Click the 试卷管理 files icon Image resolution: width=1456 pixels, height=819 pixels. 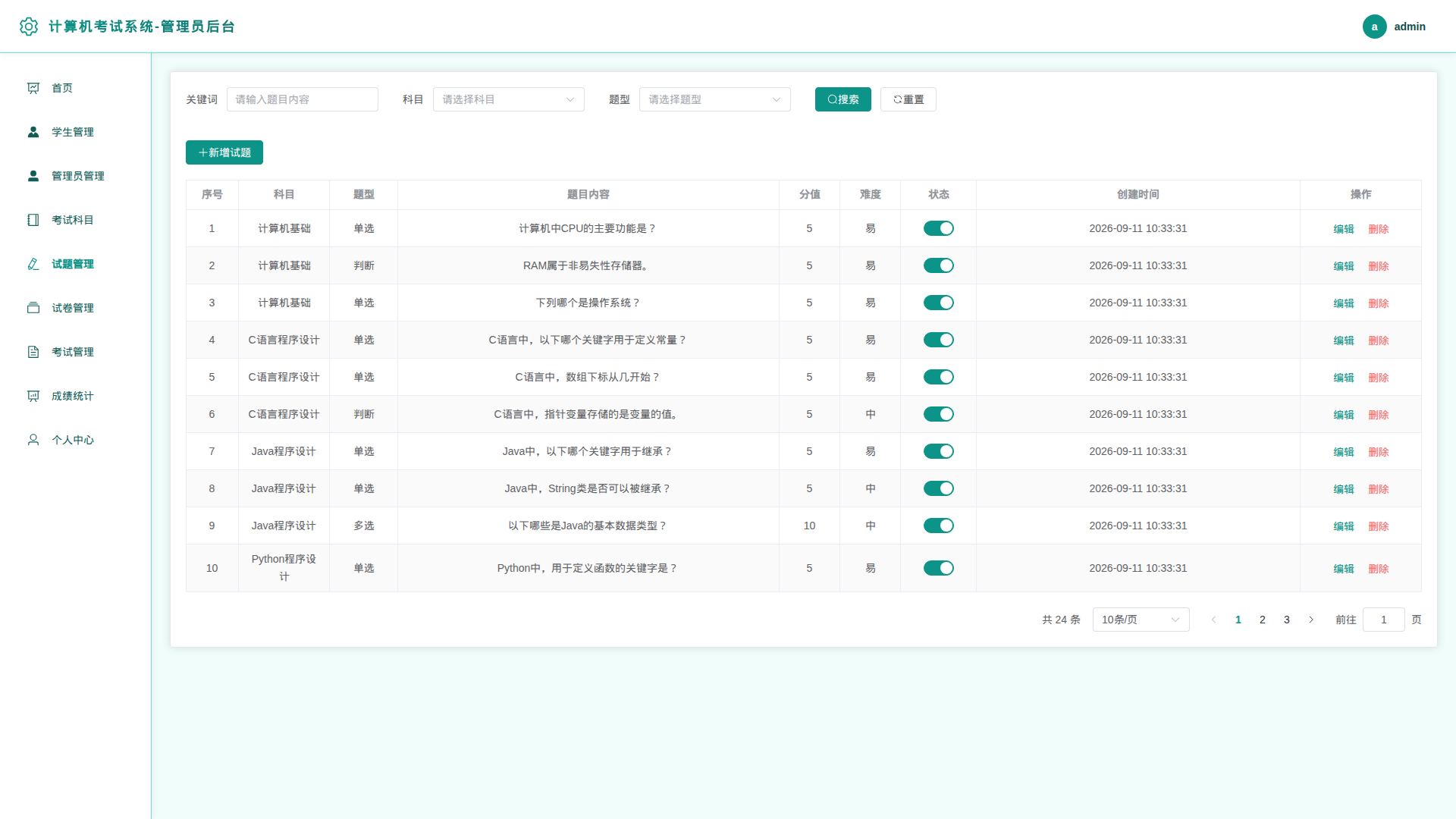tap(33, 308)
